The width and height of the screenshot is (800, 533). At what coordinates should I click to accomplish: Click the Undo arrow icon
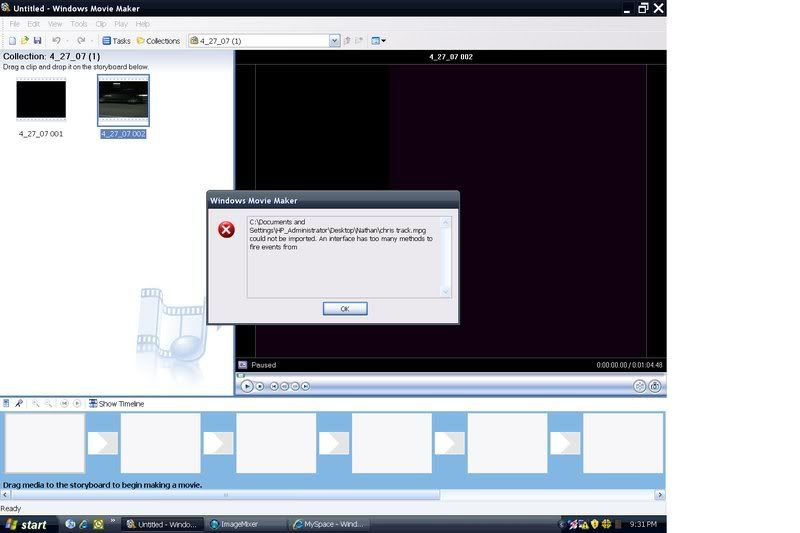(x=56, y=41)
